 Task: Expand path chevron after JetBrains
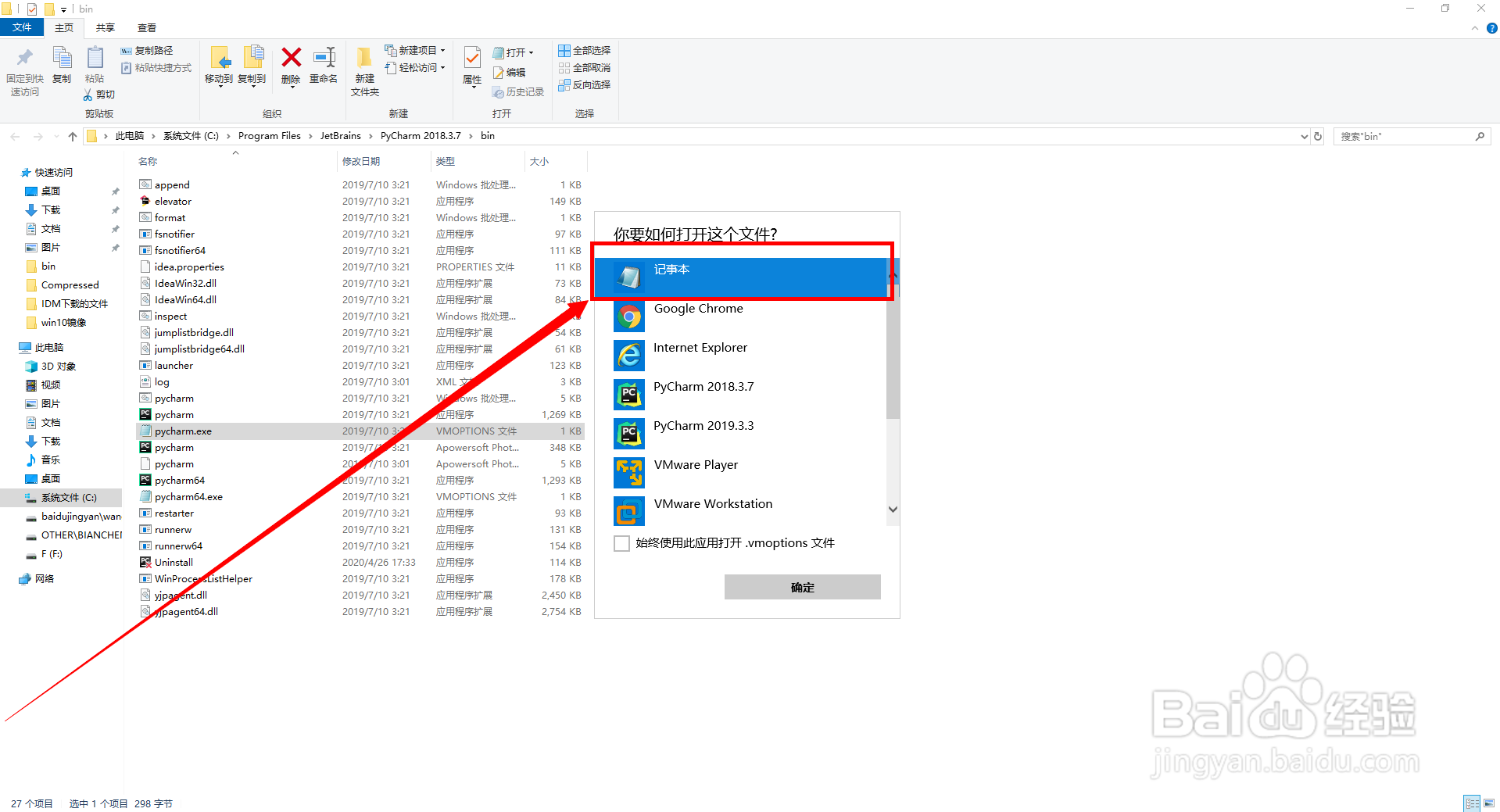tap(371, 136)
